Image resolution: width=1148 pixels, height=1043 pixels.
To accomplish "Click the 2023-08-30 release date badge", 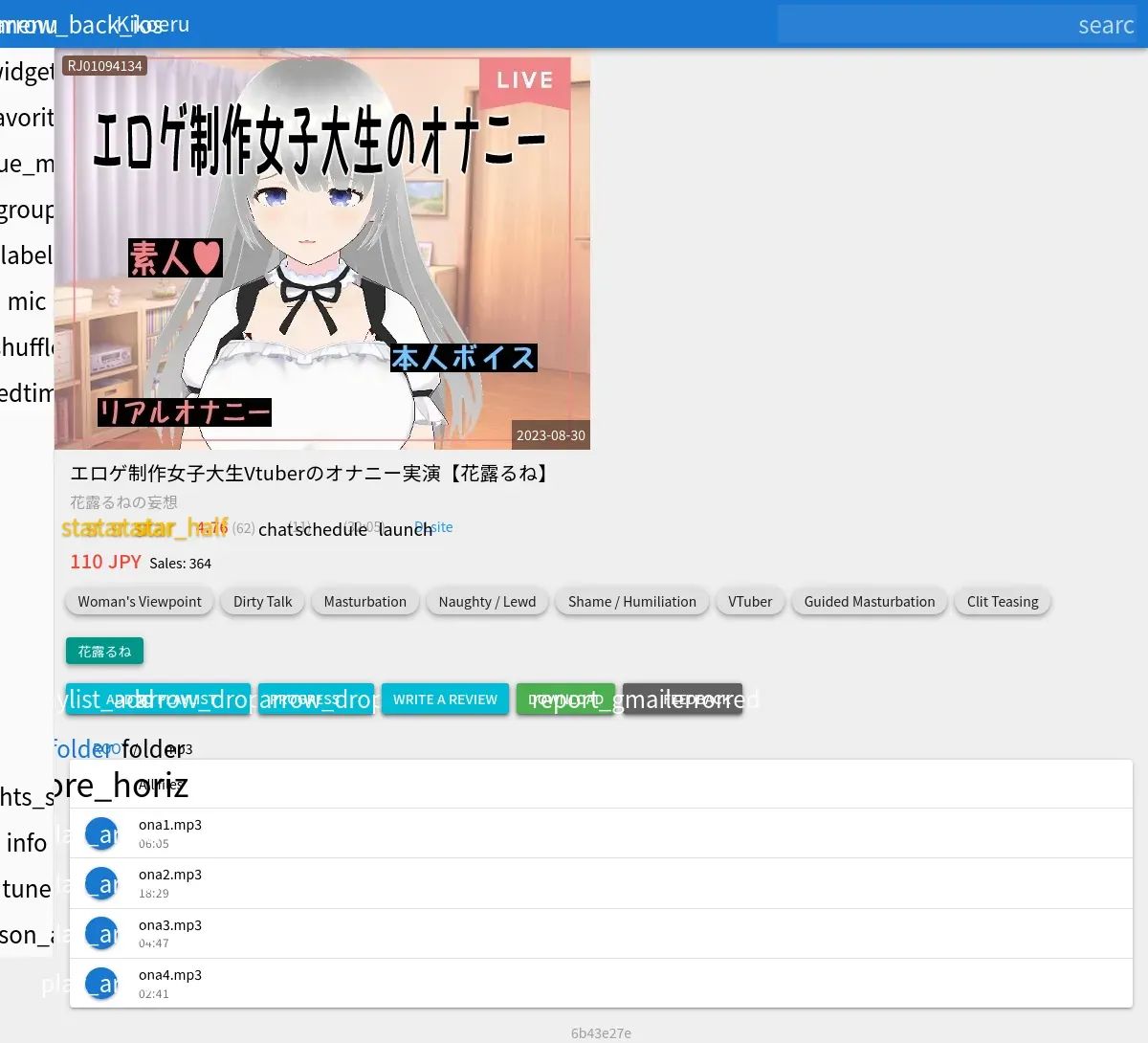I will [x=551, y=435].
